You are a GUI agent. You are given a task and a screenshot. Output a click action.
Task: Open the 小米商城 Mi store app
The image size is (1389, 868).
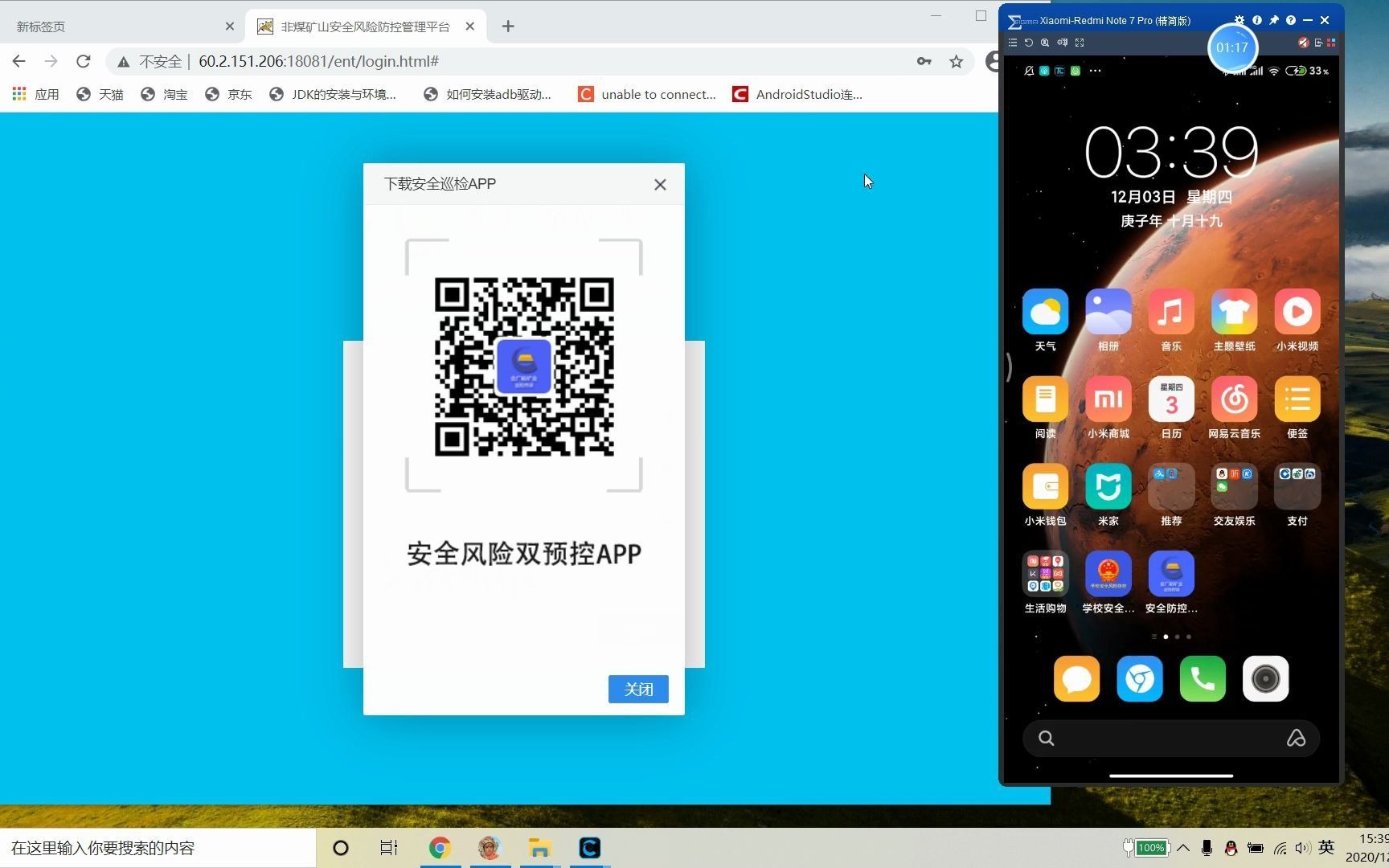pyautogui.click(x=1108, y=399)
